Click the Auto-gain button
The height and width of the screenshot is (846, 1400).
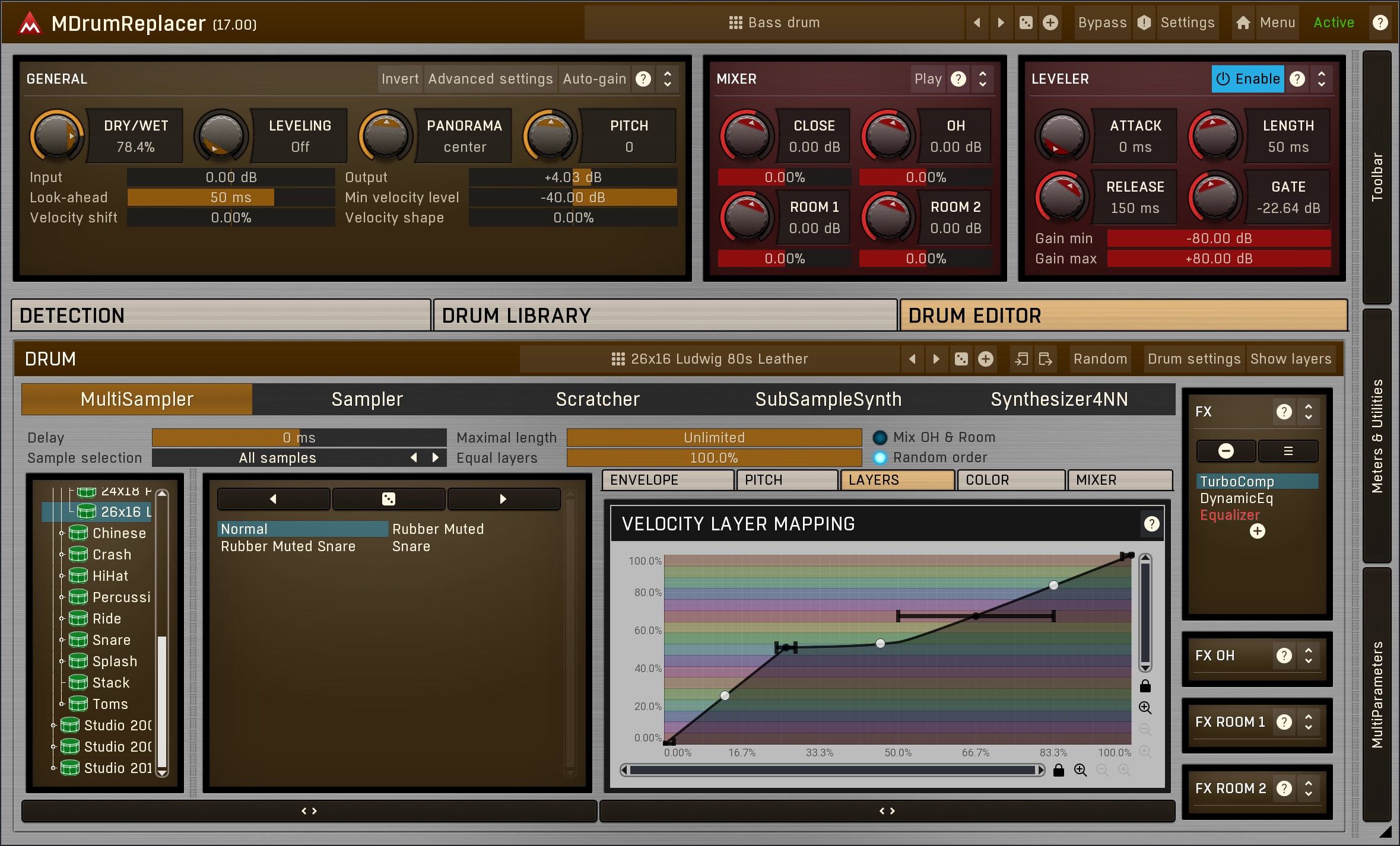pyautogui.click(x=594, y=79)
